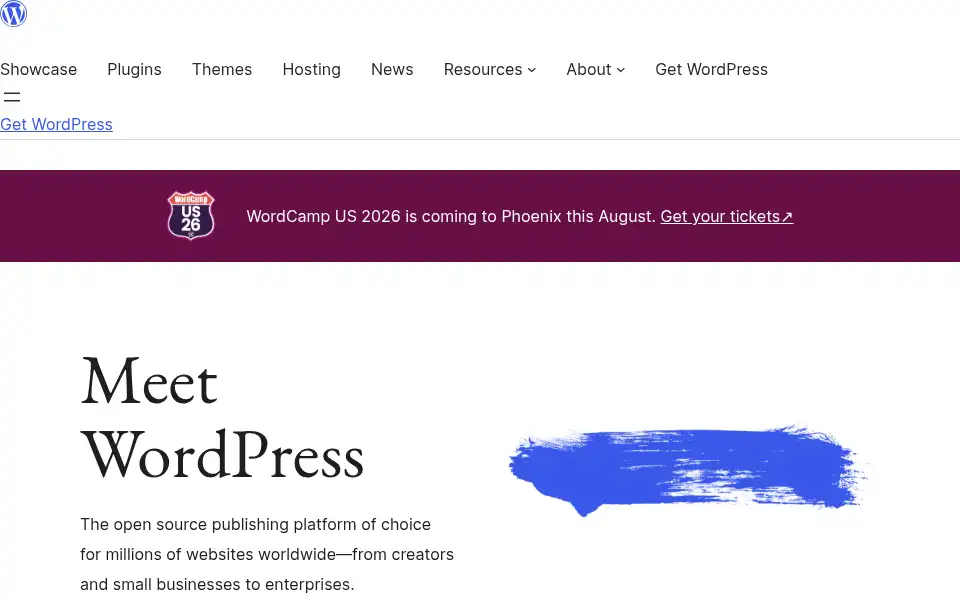Go to Plugins in the navigation
The height and width of the screenshot is (600, 960).
point(134,69)
